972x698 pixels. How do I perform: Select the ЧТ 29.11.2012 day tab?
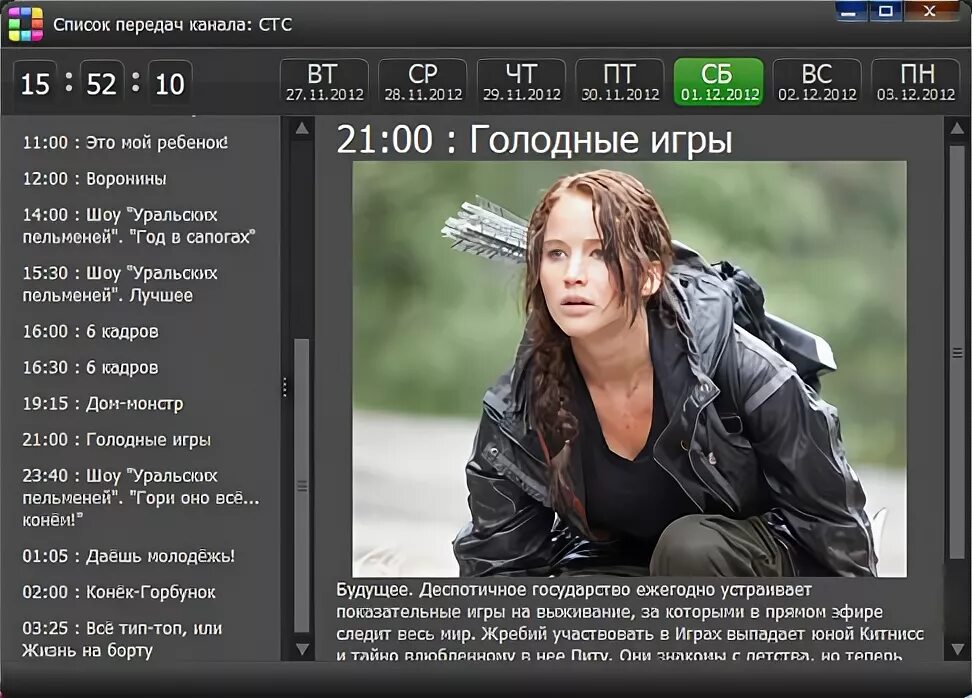[521, 82]
